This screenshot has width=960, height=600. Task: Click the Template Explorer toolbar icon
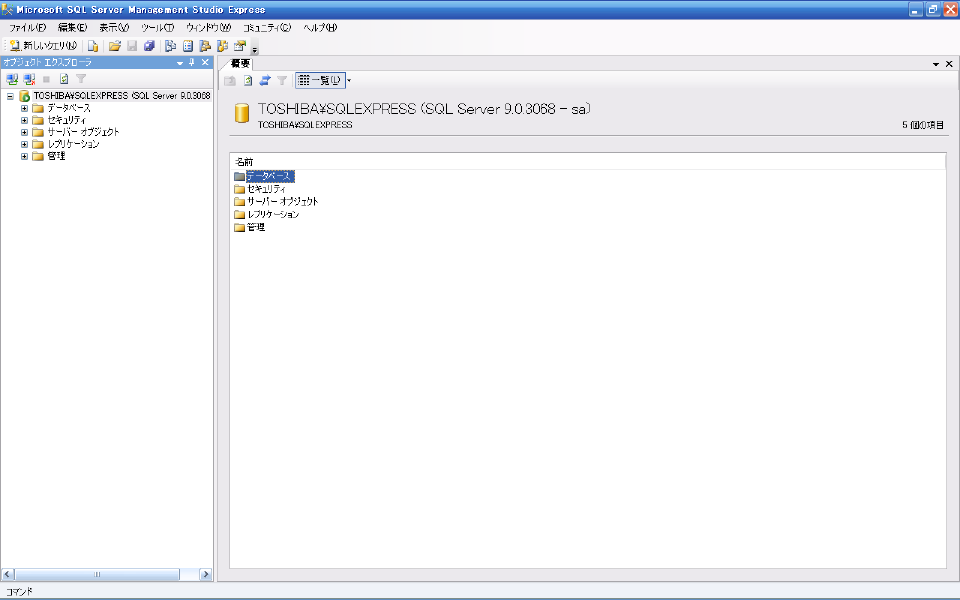[222, 46]
